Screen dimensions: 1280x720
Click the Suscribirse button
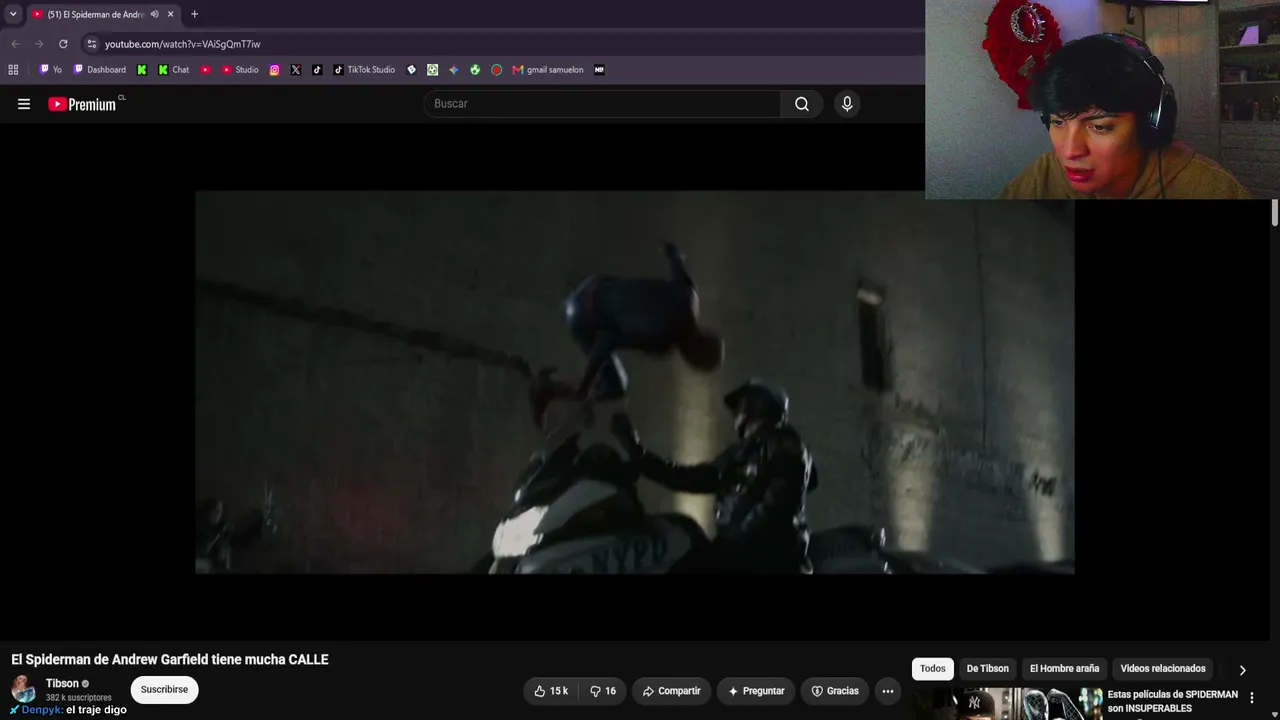pyautogui.click(x=164, y=690)
